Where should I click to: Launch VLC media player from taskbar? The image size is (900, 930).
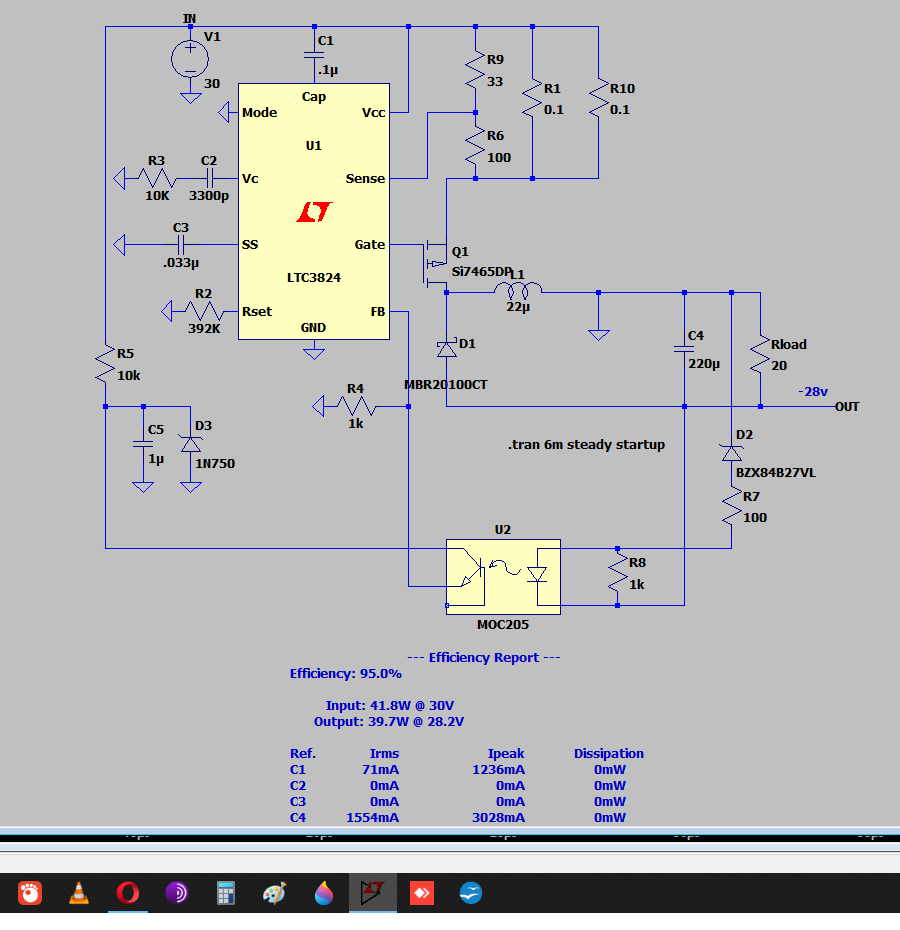[78, 893]
